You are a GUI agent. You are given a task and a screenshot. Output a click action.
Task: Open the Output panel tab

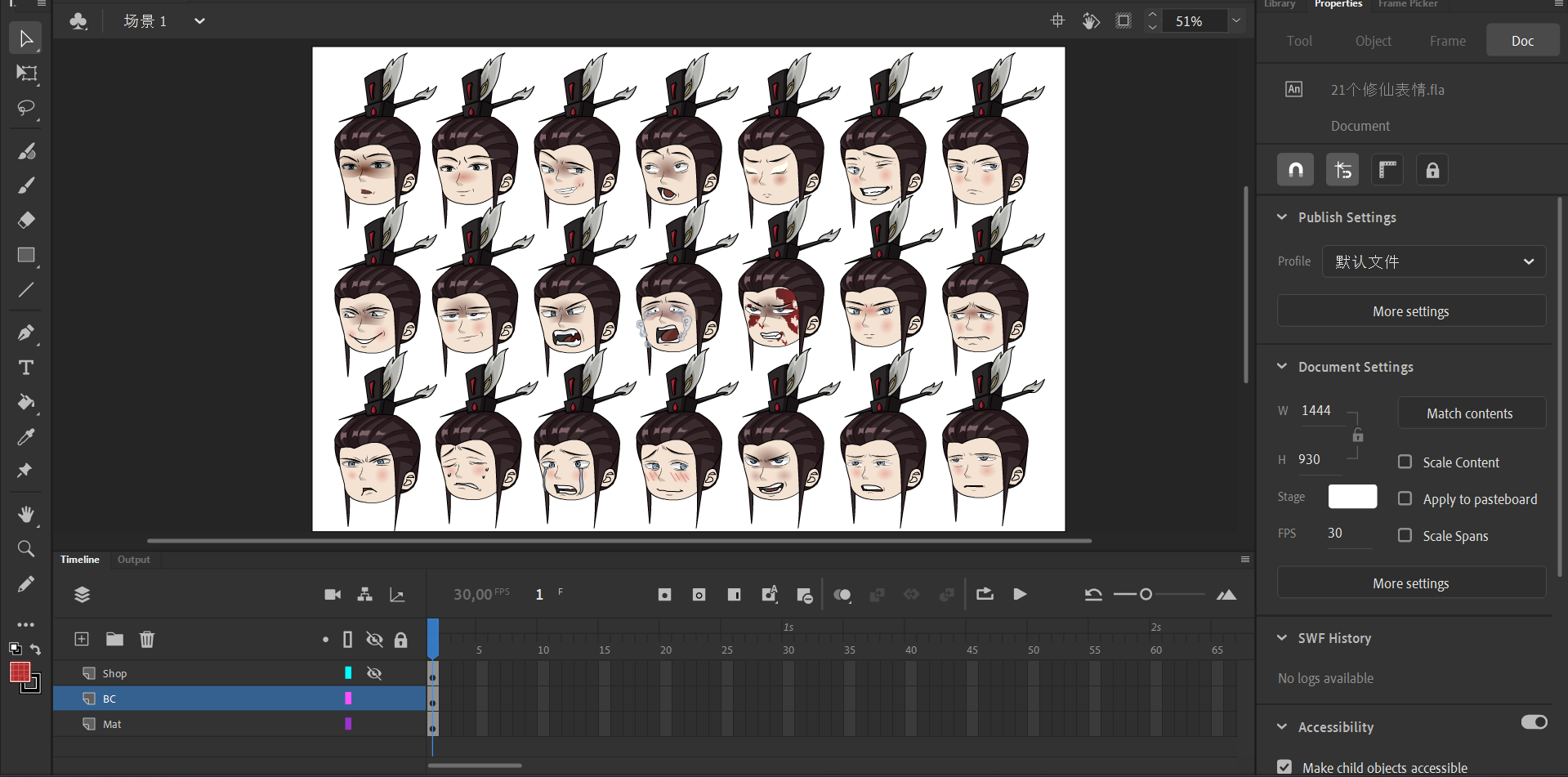[134, 560]
